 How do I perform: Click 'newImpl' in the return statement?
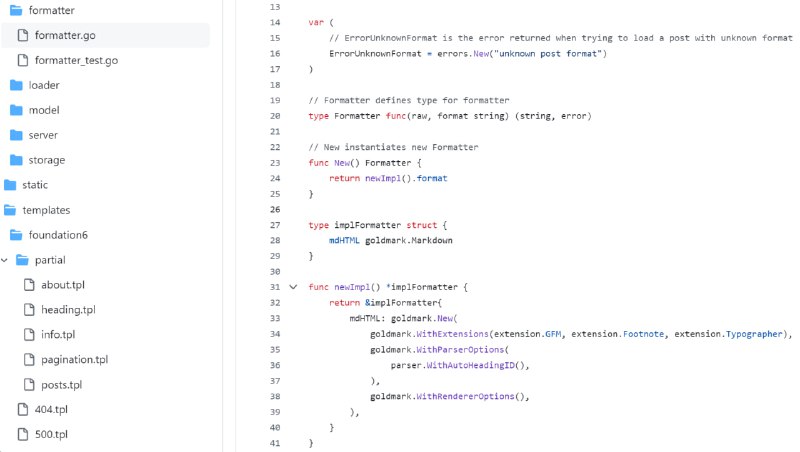(x=383, y=178)
